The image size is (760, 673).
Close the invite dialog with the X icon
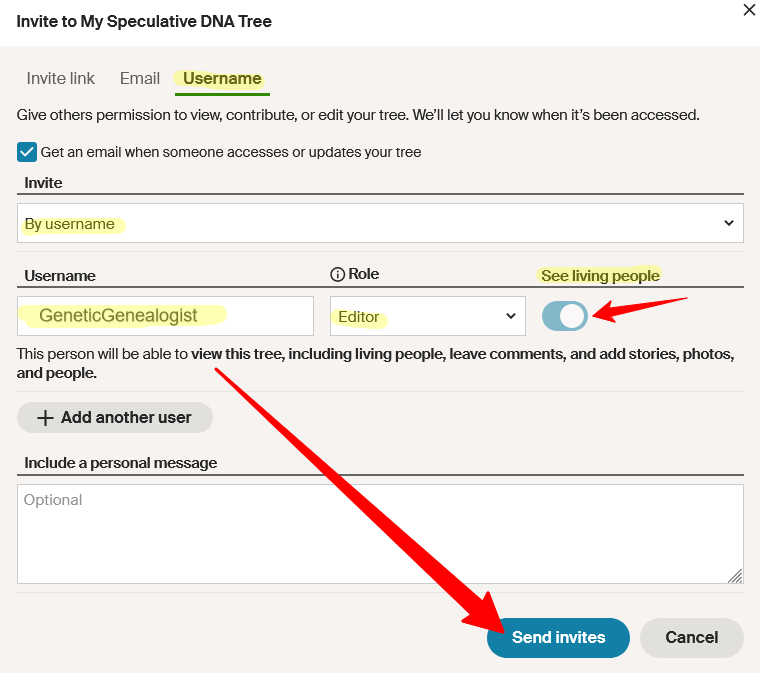pos(749,10)
